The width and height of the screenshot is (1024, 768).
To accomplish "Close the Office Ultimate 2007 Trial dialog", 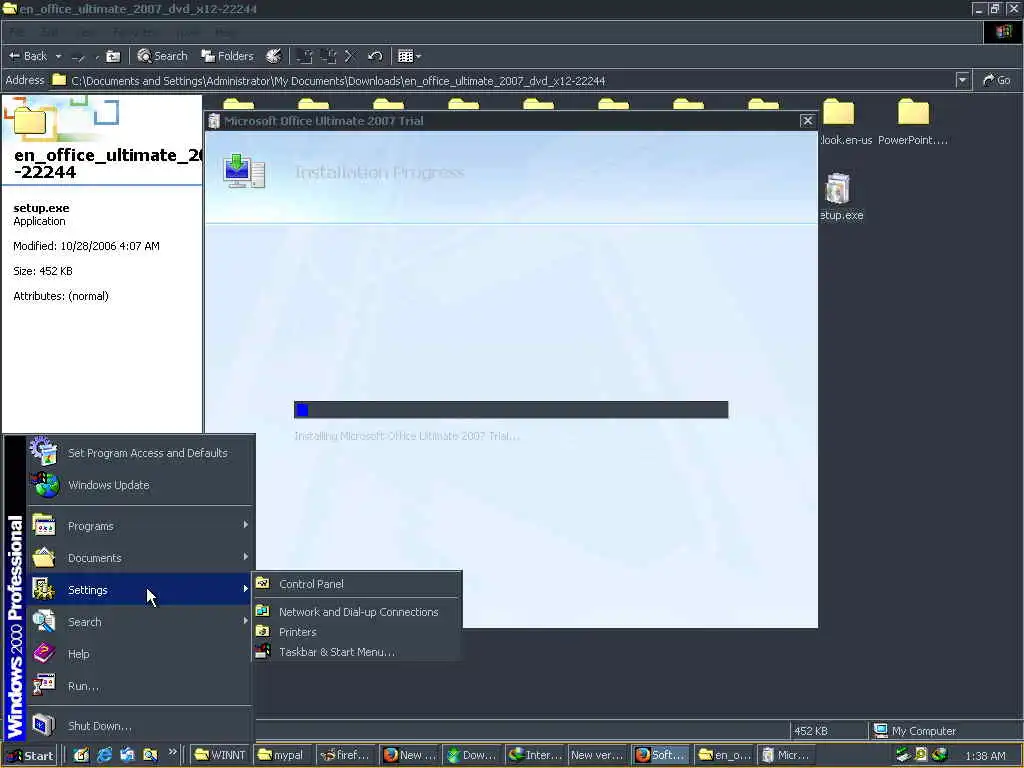I will (807, 120).
